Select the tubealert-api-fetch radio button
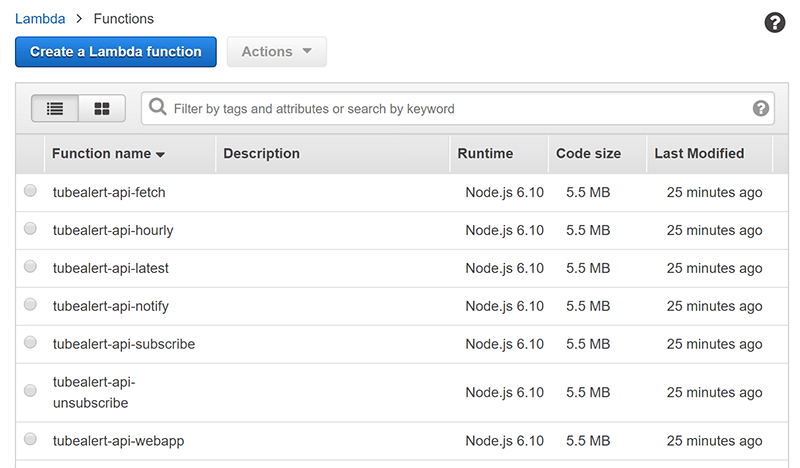This screenshot has height=468, width=800. (x=31, y=191)
